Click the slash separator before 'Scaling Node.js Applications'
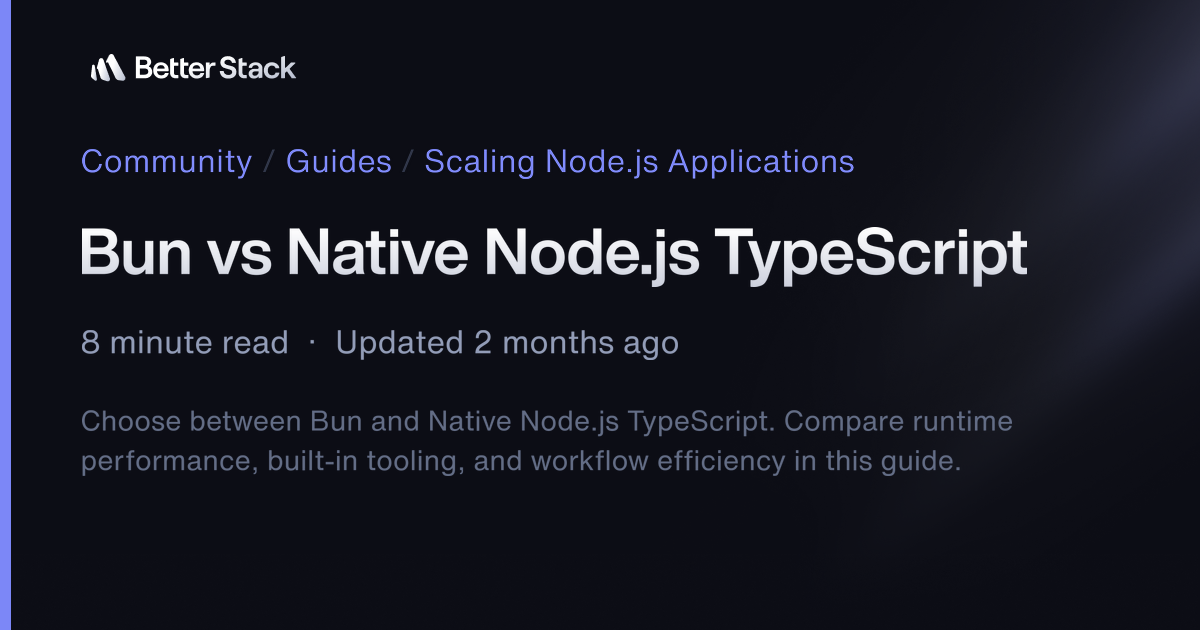The width and height of the screenshot is (1200, 630). point(407,161)
